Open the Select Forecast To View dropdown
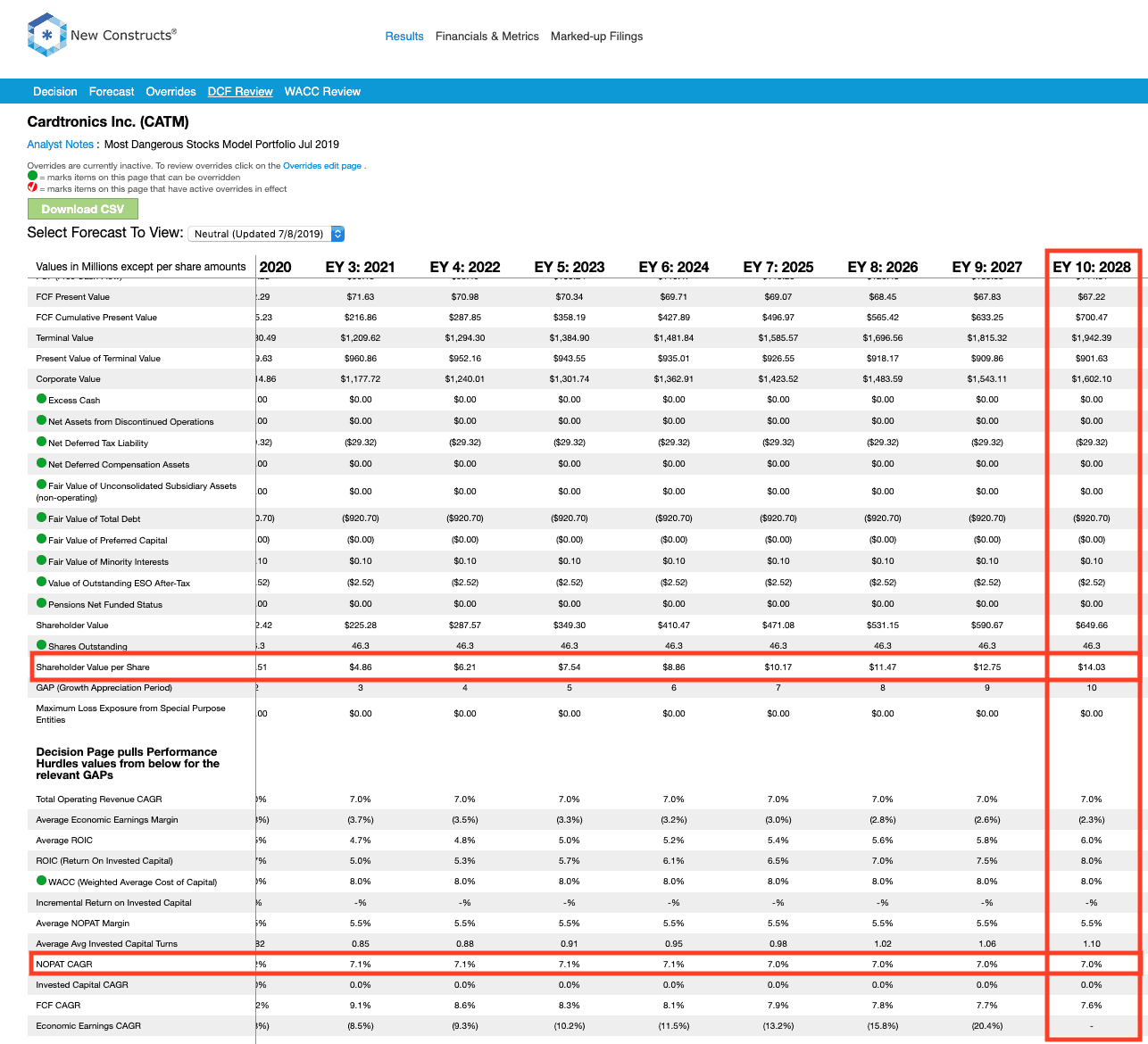The width and height of the screenshot is (1148, 1044). tap(266, 234)
